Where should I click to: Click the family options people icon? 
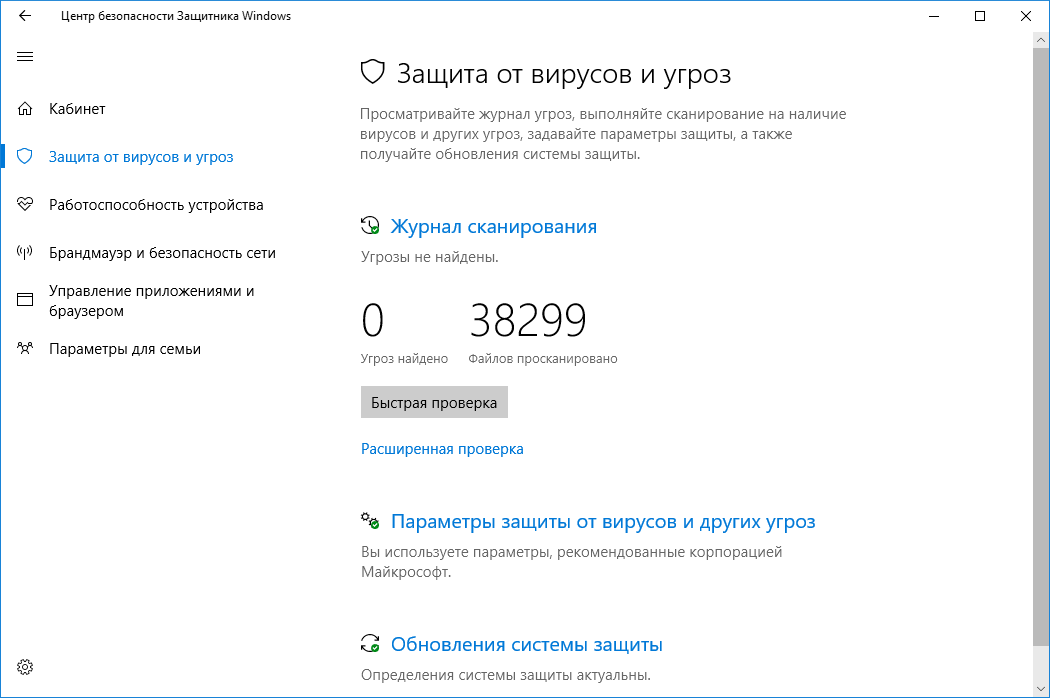[x=25, y=348]
